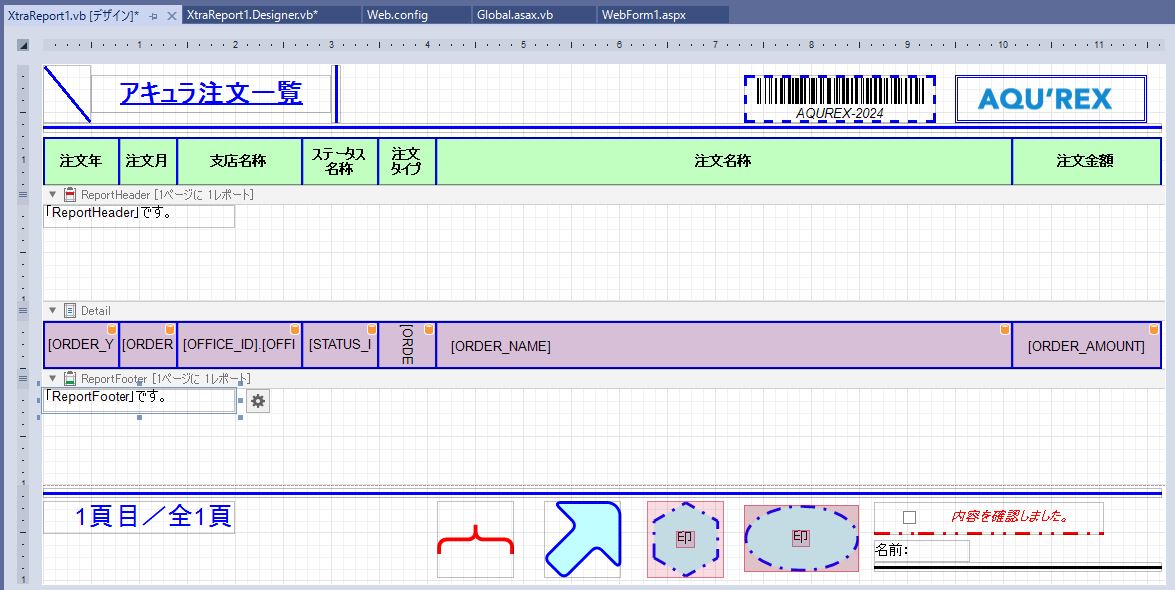Select the blue arrow shape
This screenshot has height=590, width=1175.
click(x=582, y=540)
